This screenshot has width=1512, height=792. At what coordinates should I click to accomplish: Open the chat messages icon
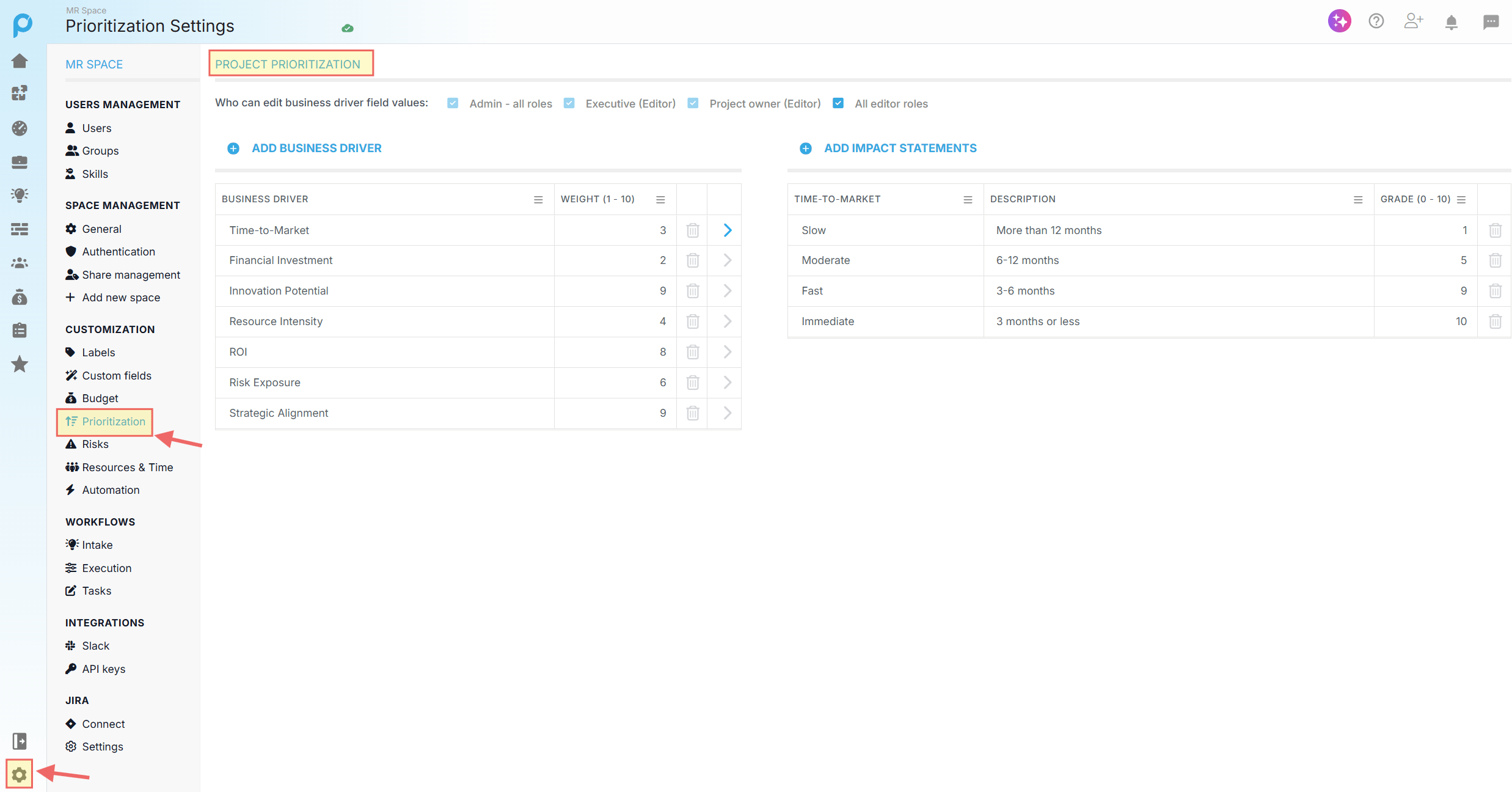(x=1491, y=23)
